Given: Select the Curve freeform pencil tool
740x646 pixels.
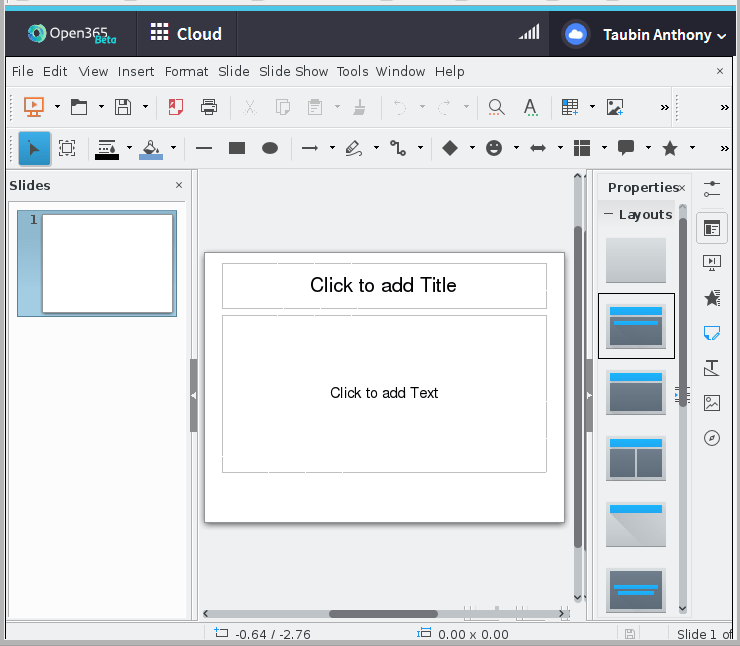Looking at the screenshot, I should [353, 148].
